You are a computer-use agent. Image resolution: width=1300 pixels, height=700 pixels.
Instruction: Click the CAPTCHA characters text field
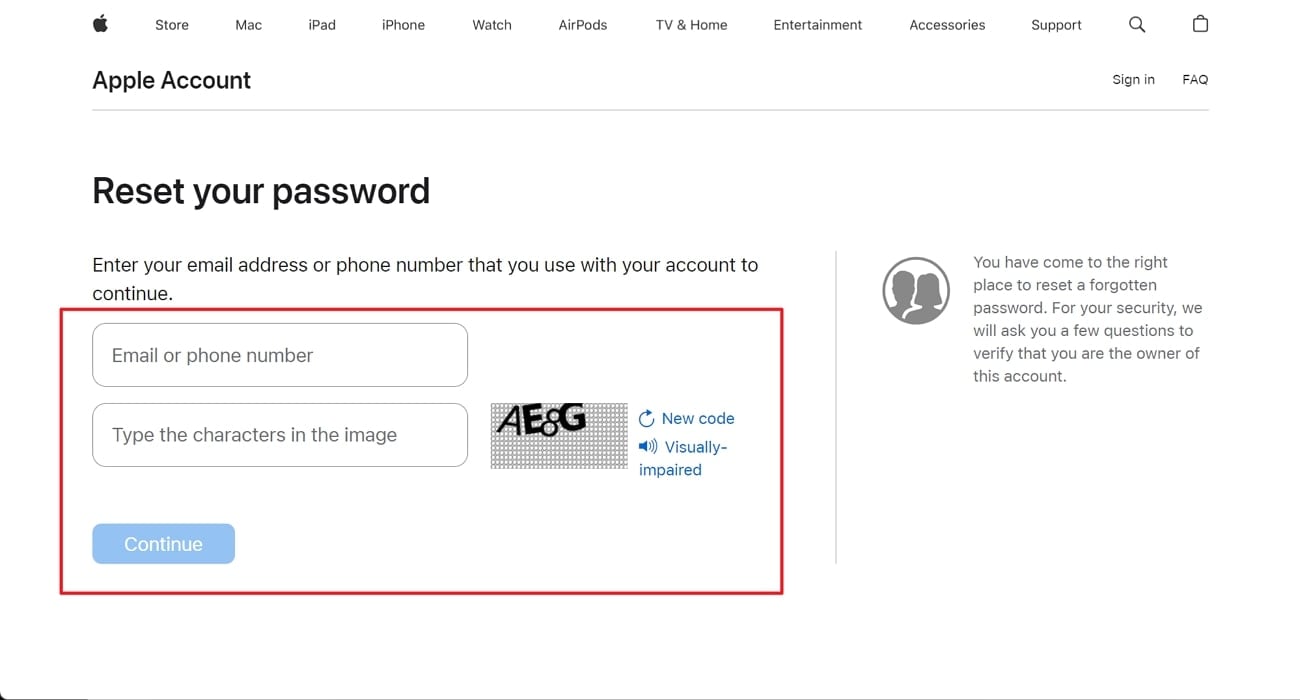[x=280, y=435]
